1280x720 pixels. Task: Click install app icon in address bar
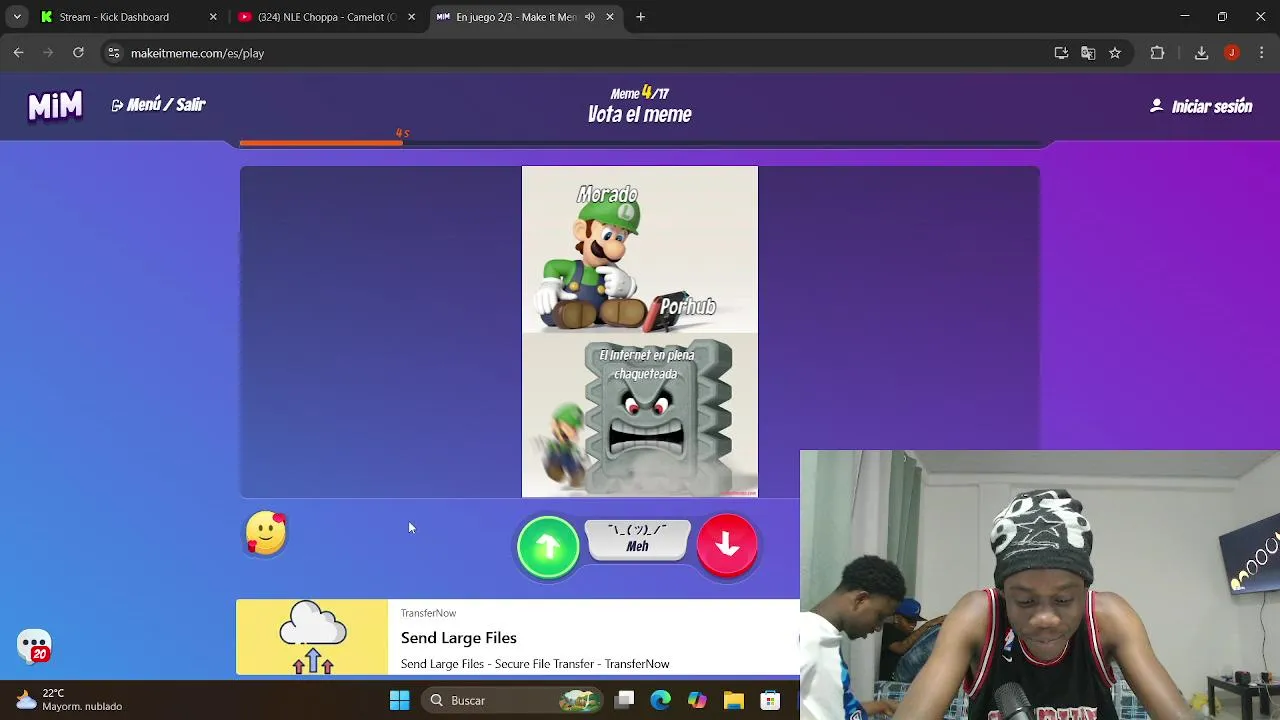[x=1061, y=53]
